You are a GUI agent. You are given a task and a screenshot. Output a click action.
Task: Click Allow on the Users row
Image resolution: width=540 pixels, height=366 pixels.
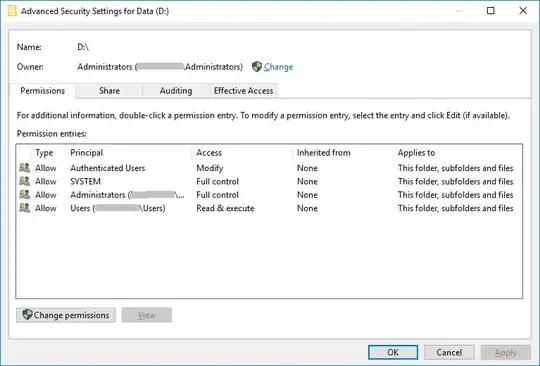(46, 208)
